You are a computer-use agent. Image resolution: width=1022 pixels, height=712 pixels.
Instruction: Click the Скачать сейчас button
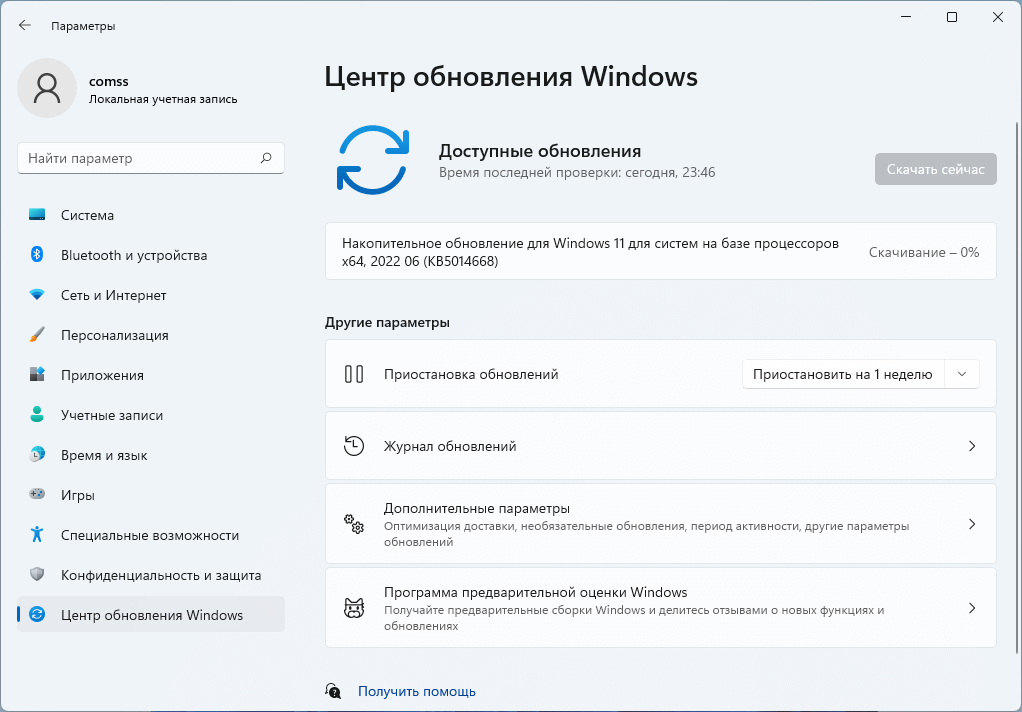pos(935,170)
